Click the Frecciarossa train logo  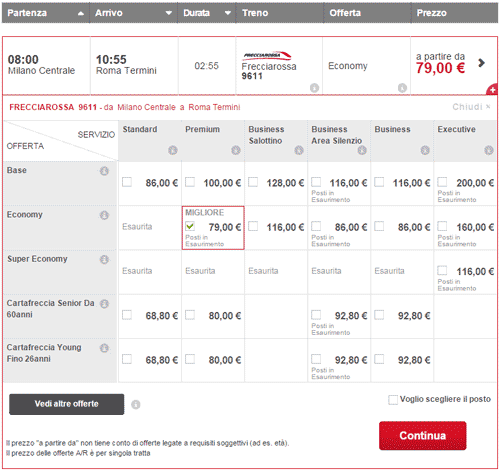pyautogui.click(x=267, y=55)
